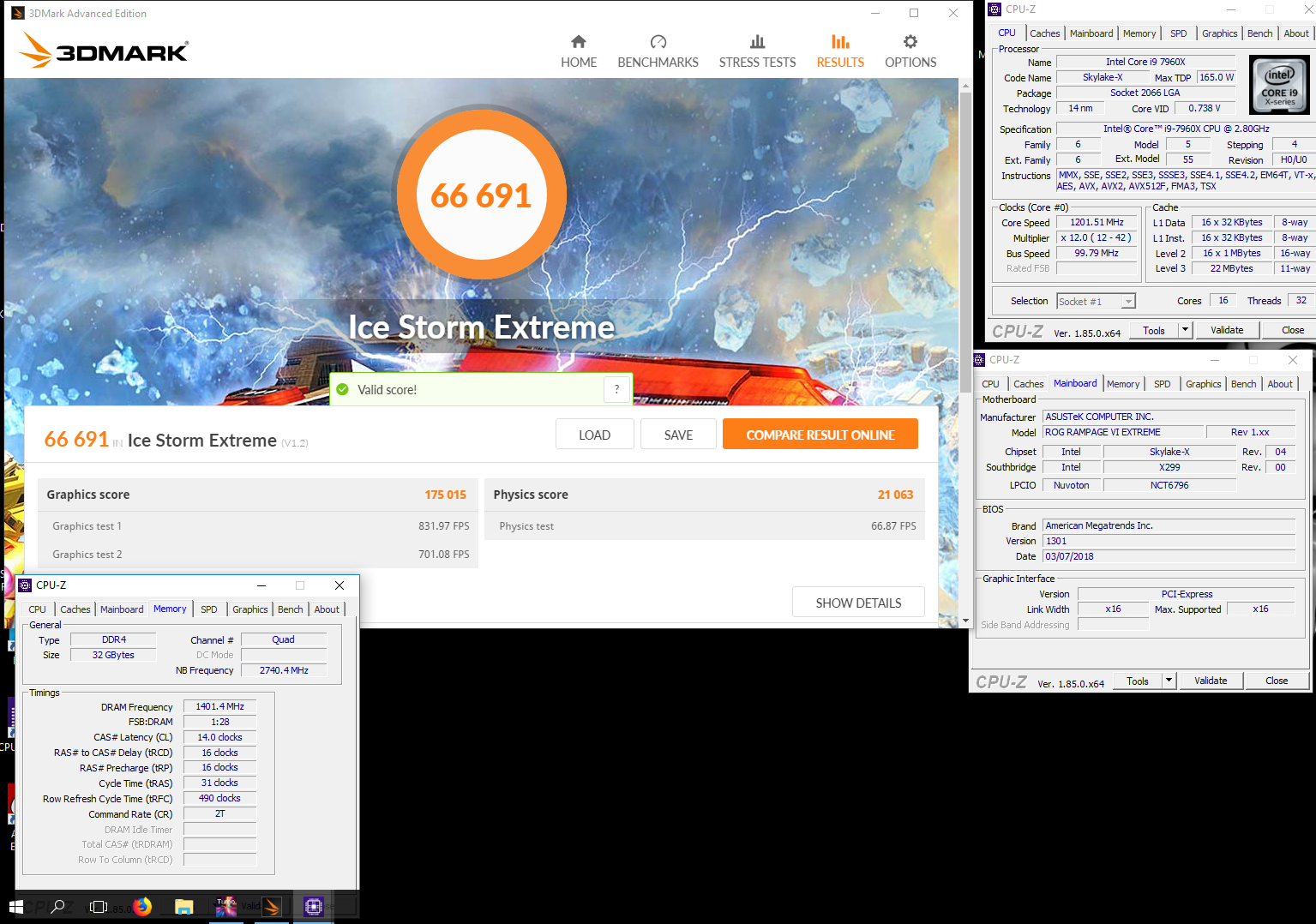This screenshot has width=1316, height=924.
Task: Switch to CPU tab in the CPU-Z Mainboard window
Action: coord(990,384)
